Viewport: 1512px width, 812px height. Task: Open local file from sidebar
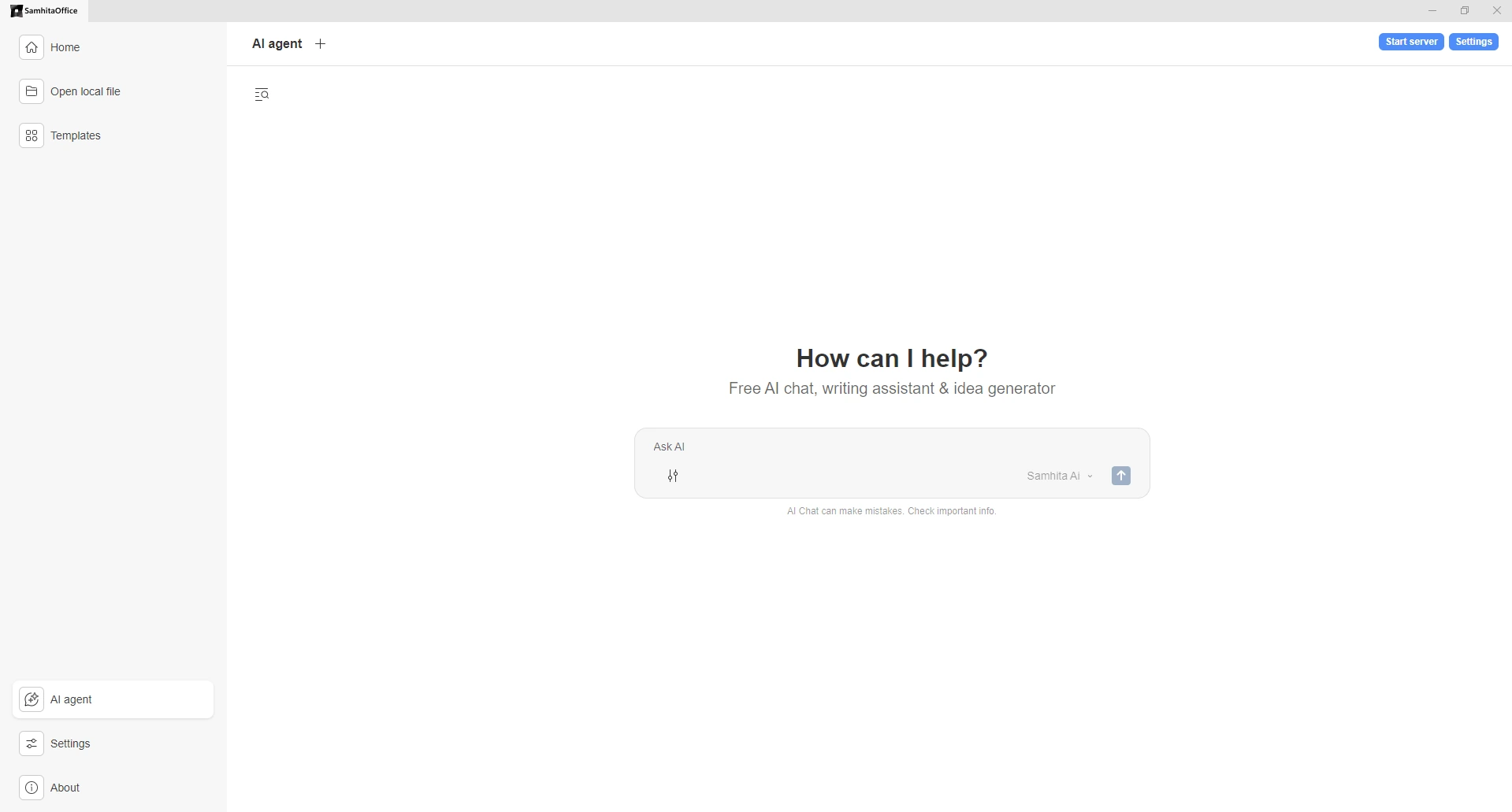coord(113,91)
